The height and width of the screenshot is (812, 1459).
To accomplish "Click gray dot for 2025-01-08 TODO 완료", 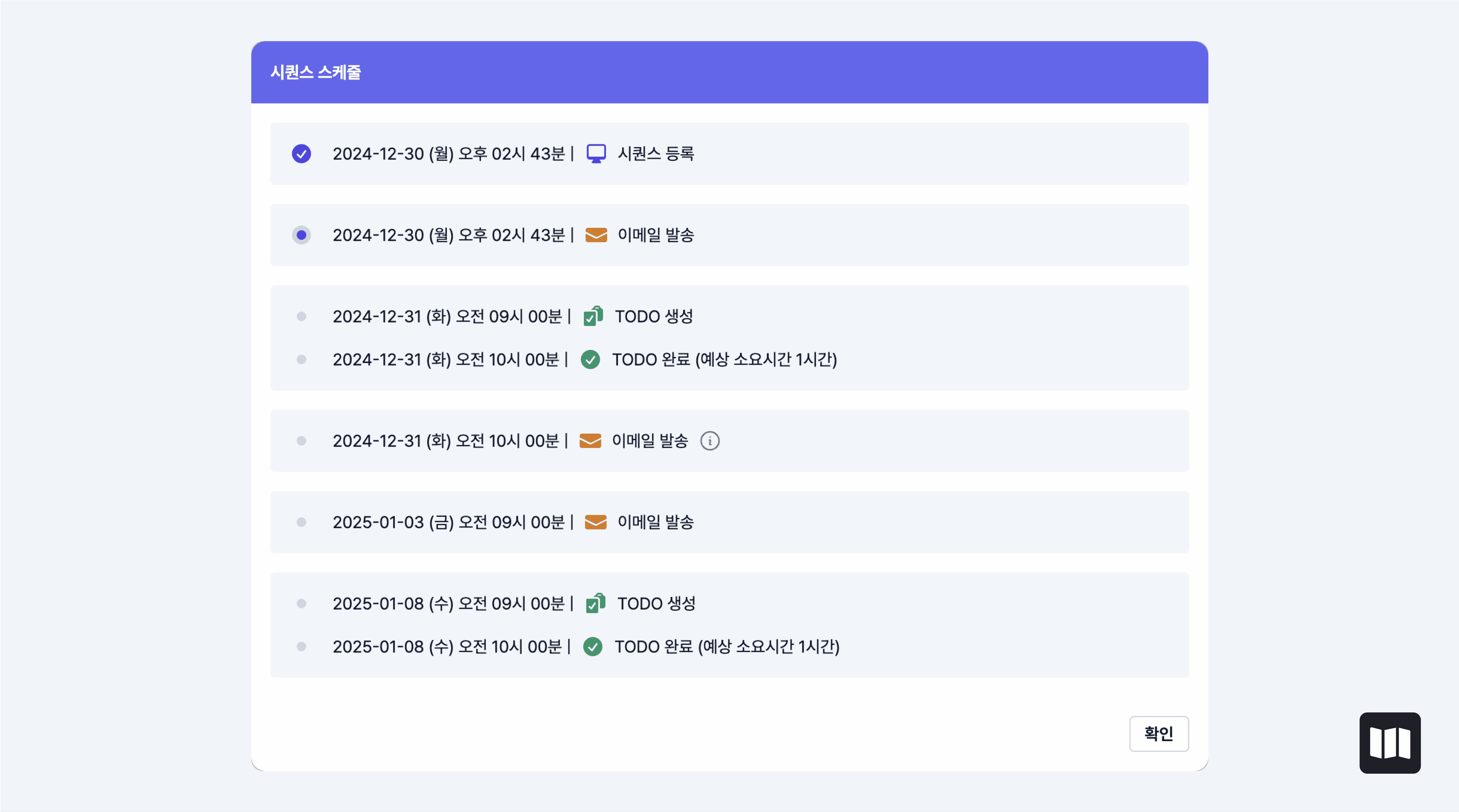I will (301, 647).
